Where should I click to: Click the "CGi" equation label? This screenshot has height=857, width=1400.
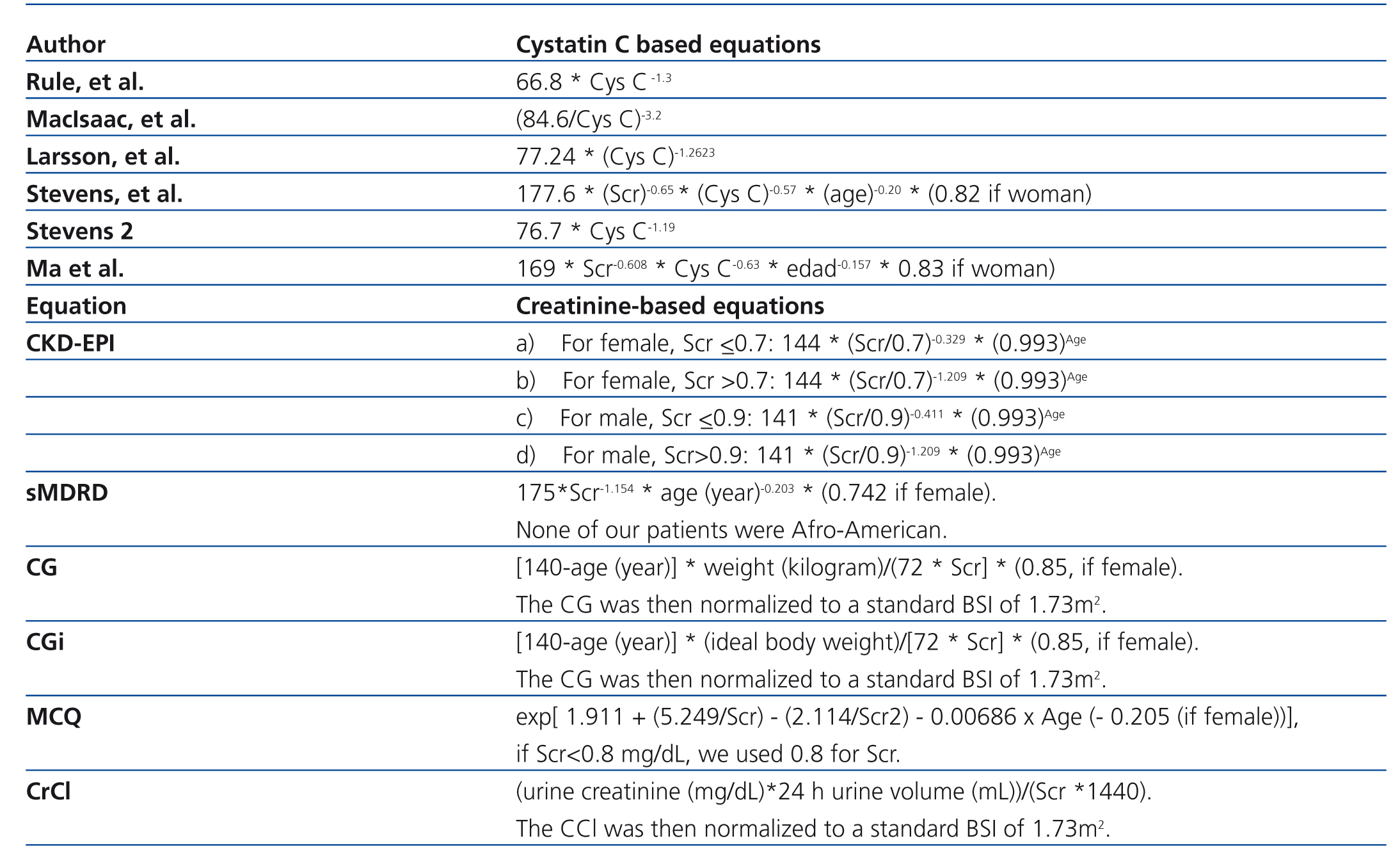[x=45, y=642]
